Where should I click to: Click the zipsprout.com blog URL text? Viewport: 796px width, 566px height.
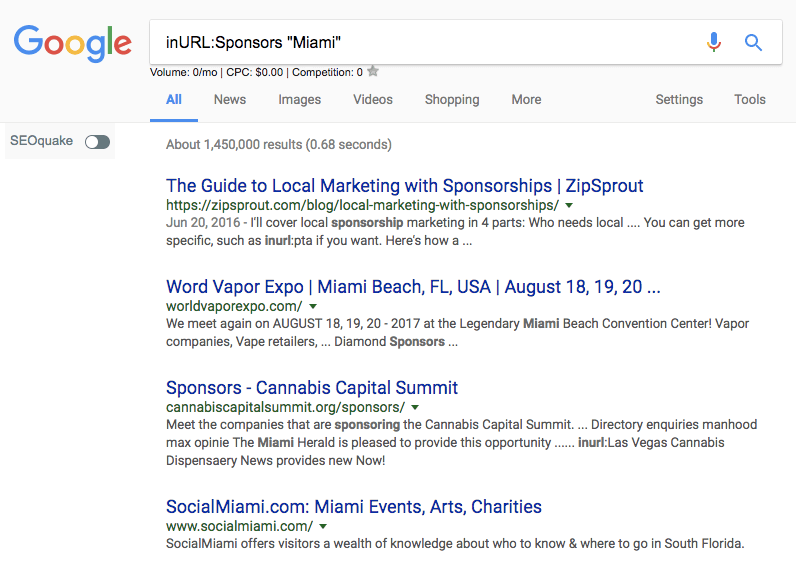click(362, 206)
